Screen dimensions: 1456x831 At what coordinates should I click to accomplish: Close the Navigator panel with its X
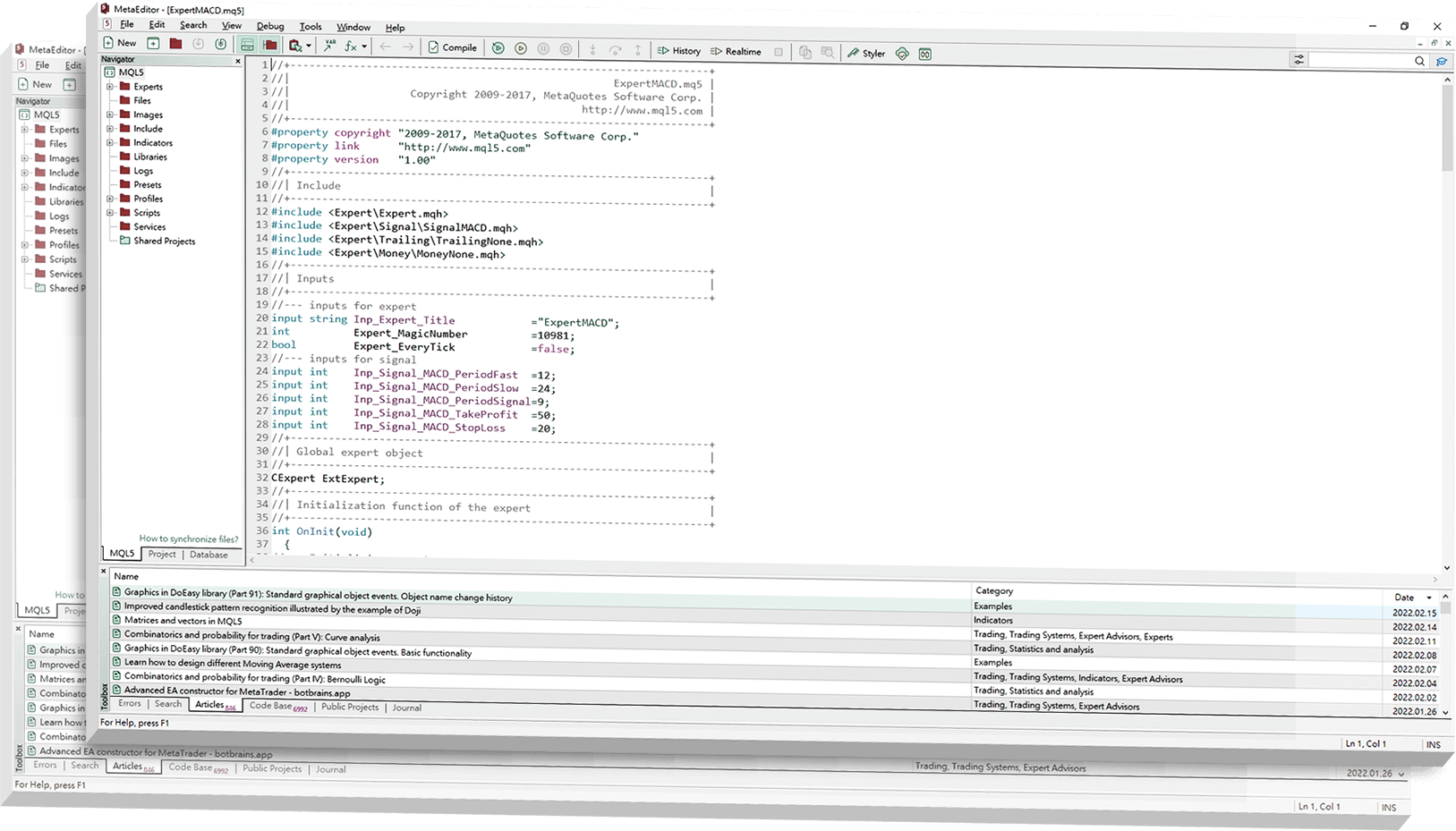tap(238, 61)
